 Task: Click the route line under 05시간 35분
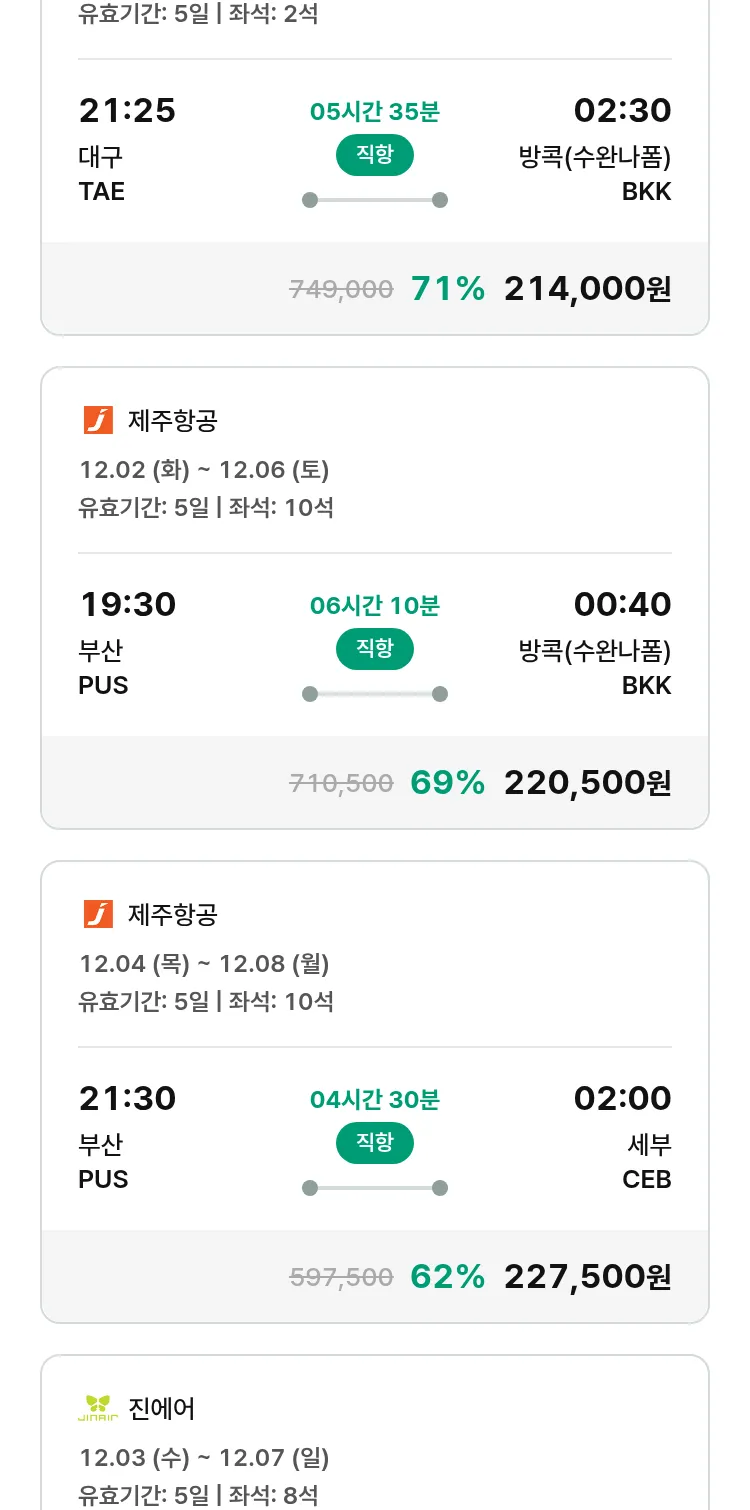click(x=374, y=200)
